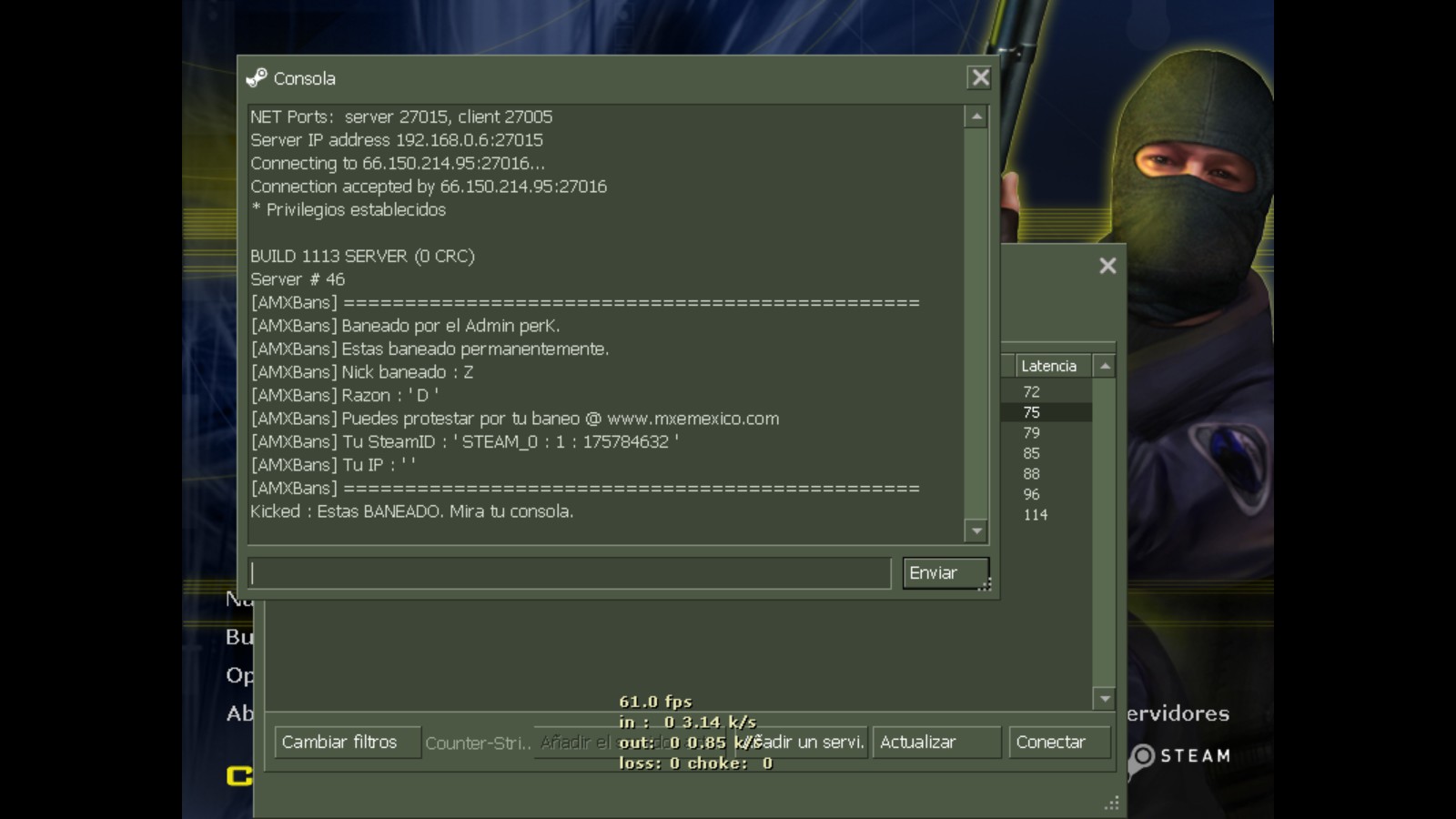1456x819 pixels.
Task: Click the www.mxemexico.com address in console
Action: (x=693, y=419)
